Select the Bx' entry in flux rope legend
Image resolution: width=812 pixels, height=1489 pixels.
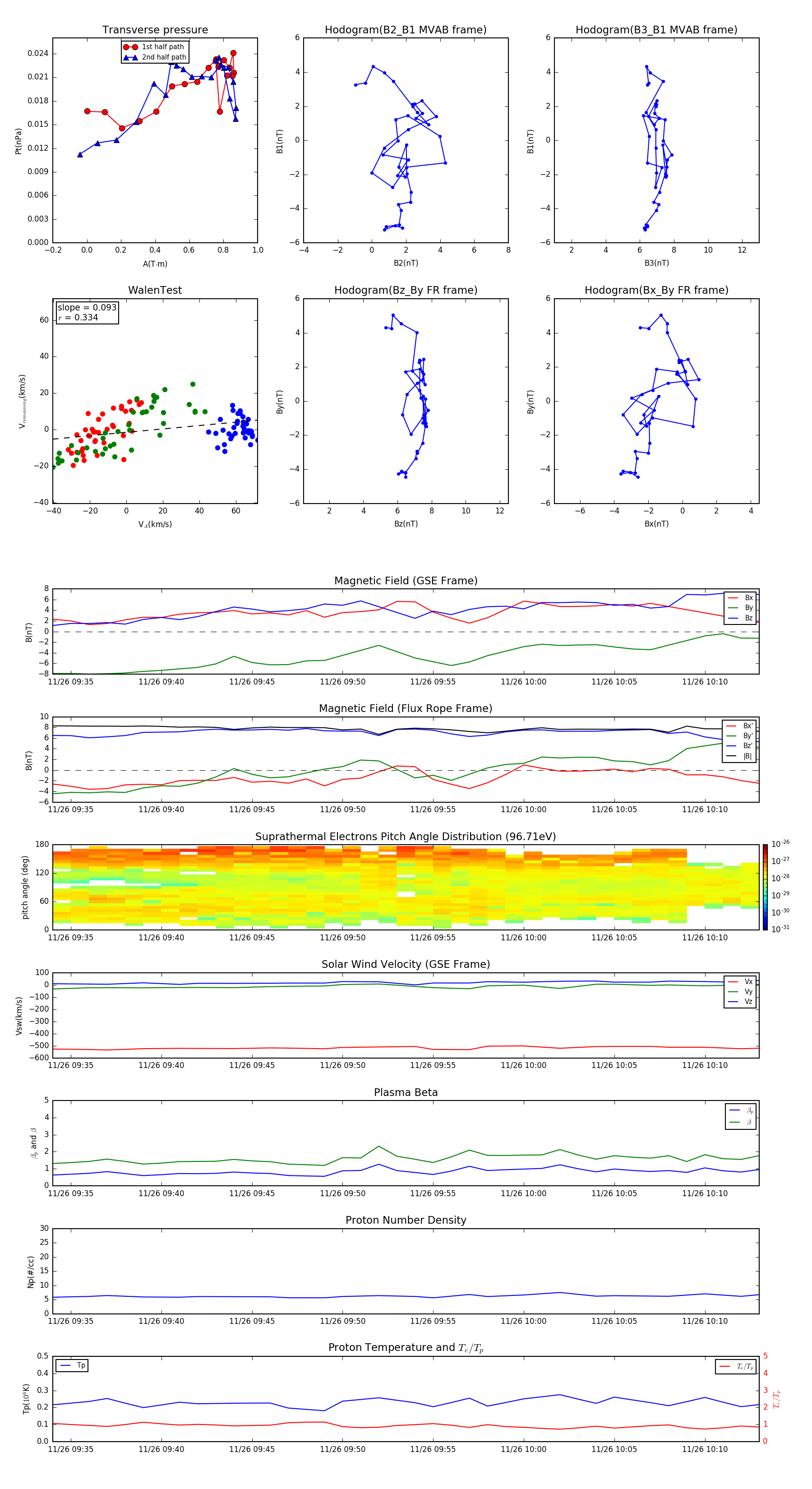(740, 726)
